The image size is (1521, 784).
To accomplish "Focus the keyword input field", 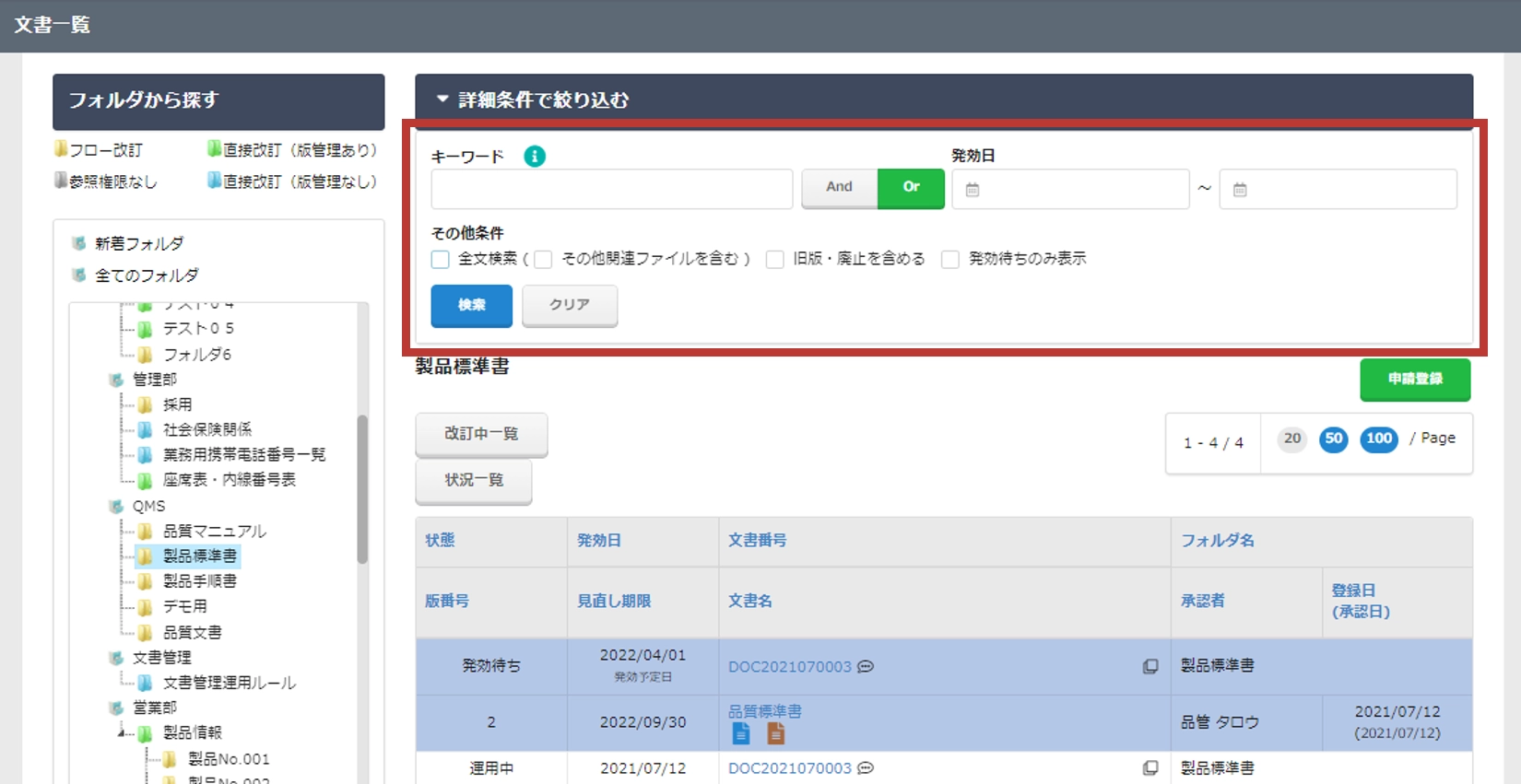I will [x=612, y=189].
